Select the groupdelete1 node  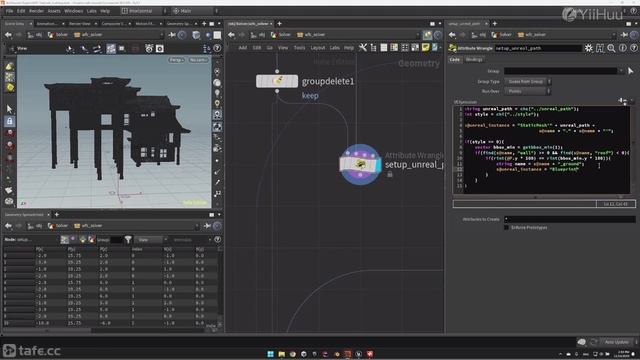point(277,81)
